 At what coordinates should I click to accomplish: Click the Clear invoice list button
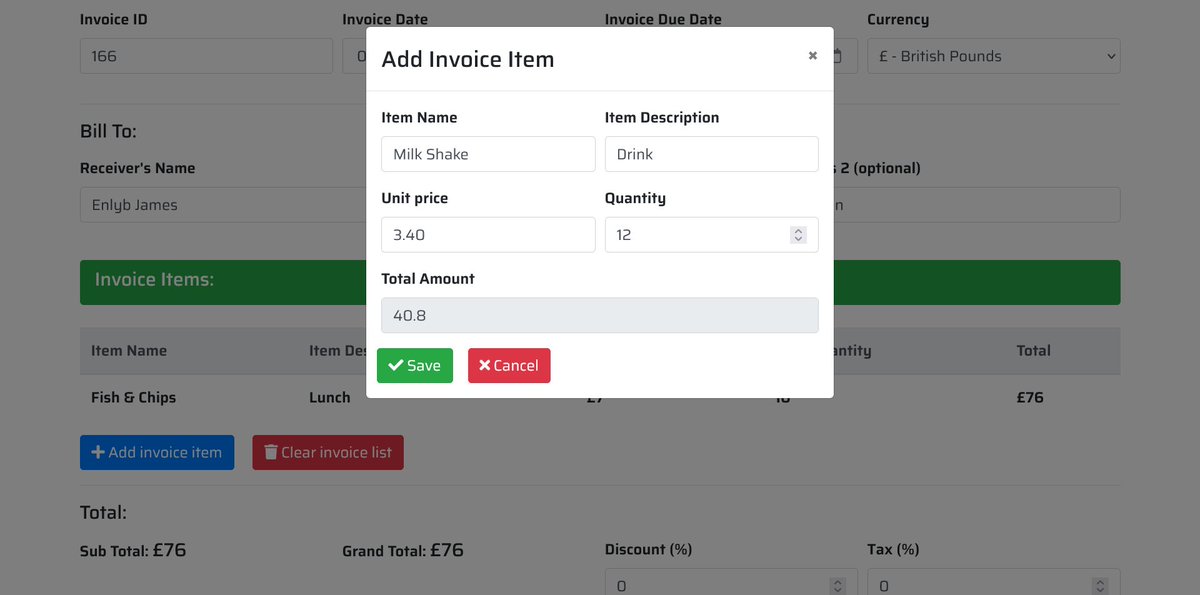tap(328, 452)
